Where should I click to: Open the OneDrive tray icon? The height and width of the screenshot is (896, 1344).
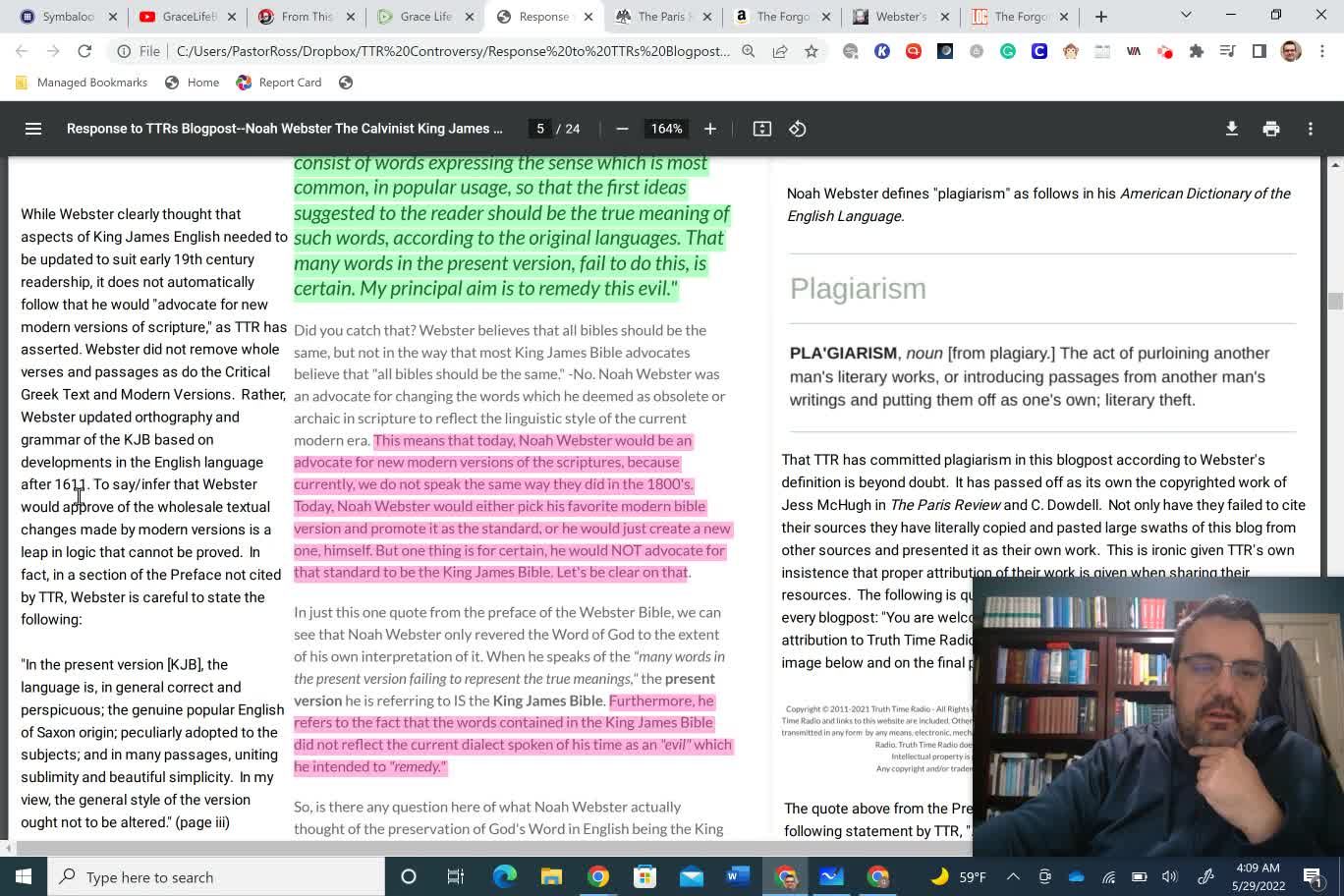tap(1076, 876)
